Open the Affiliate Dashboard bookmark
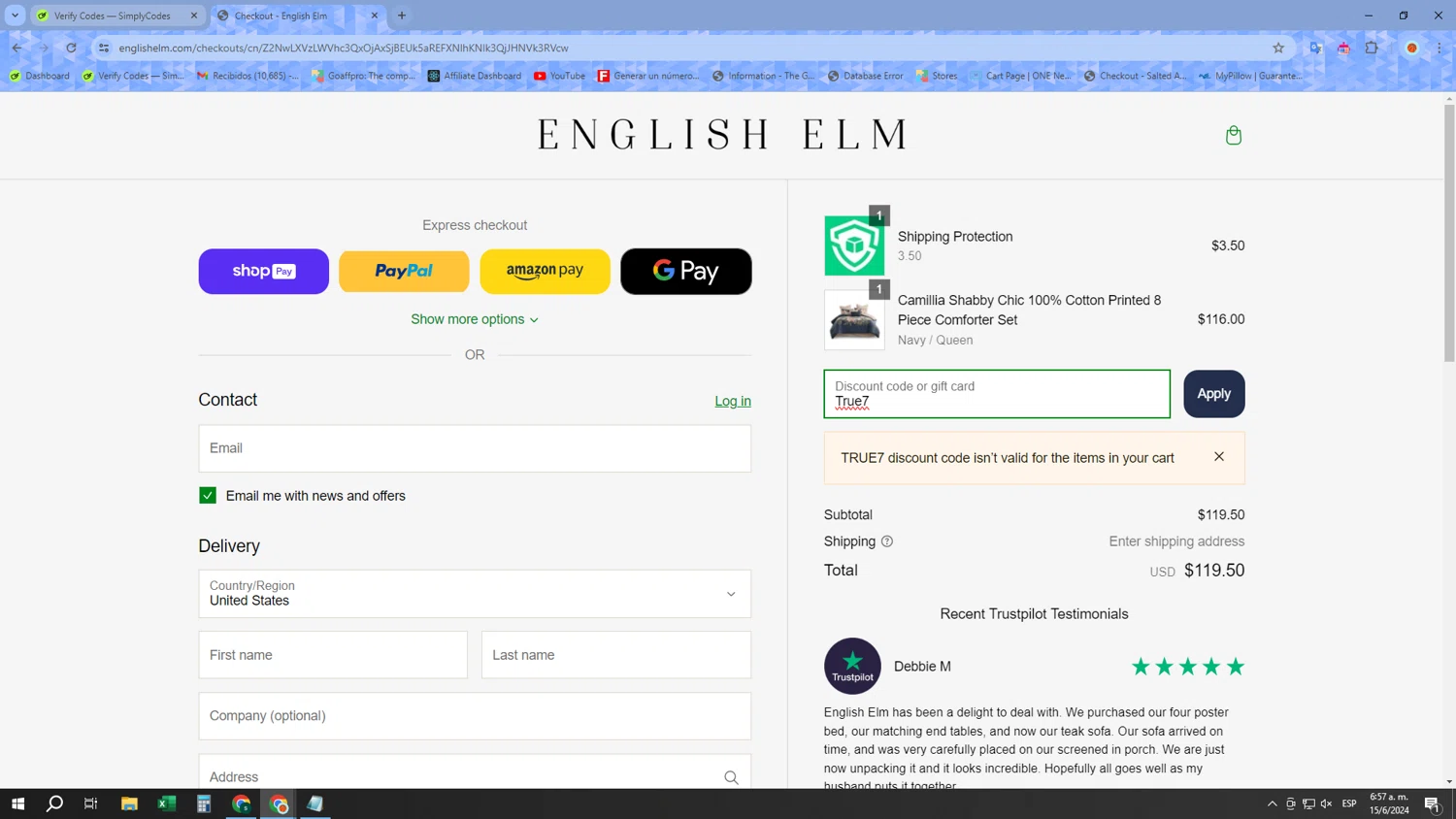The height and width of the screenshot is (819, 1456). click(474, 76)
